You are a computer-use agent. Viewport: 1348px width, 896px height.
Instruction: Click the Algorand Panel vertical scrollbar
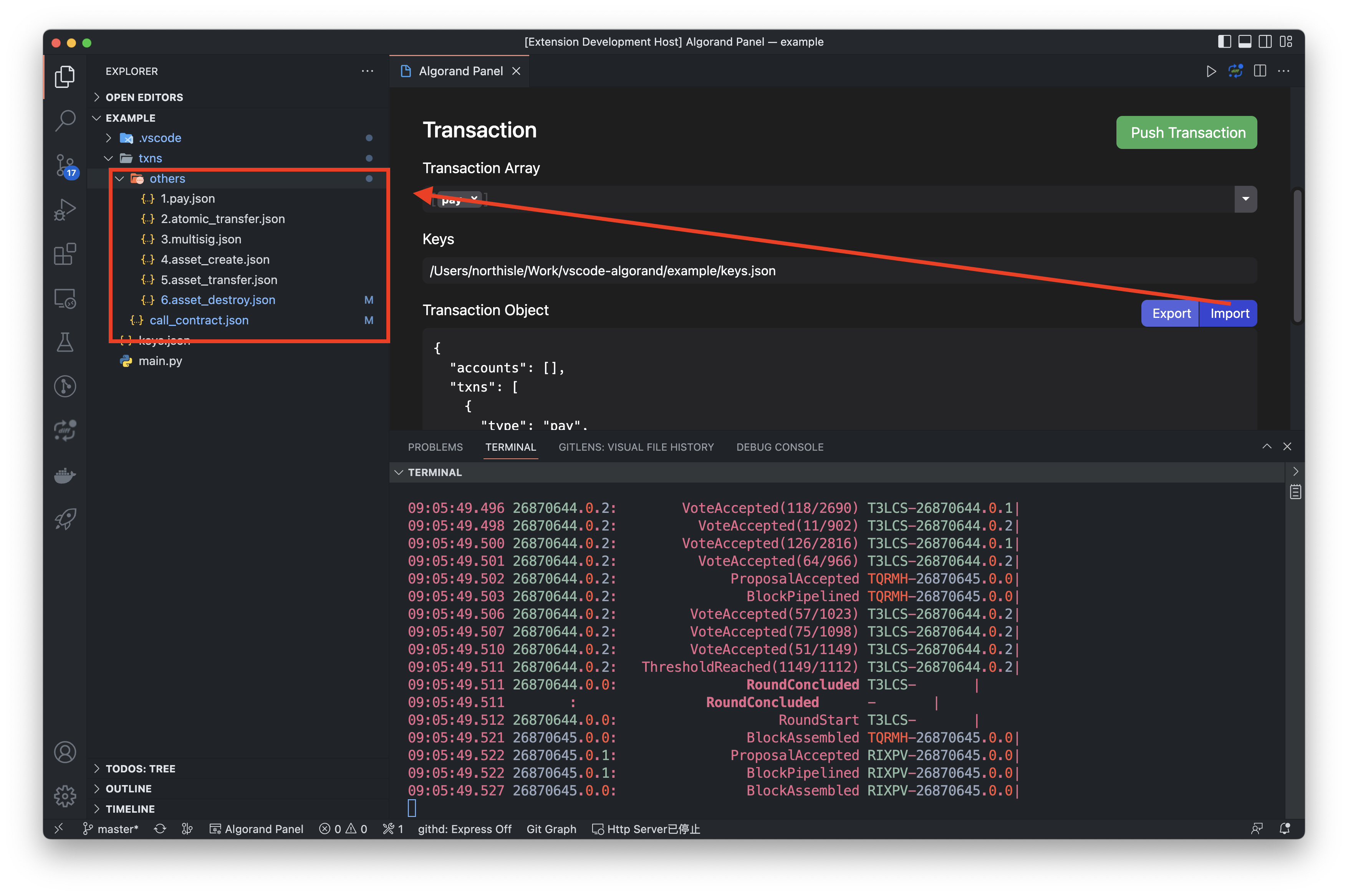tap(1297, 256)
